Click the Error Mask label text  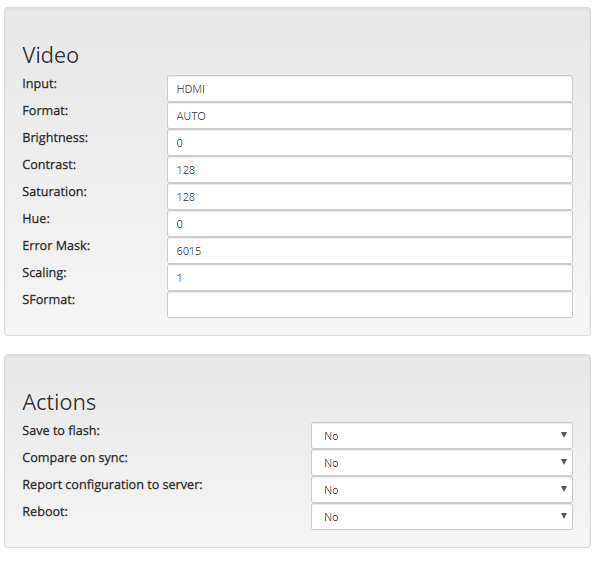56,246
